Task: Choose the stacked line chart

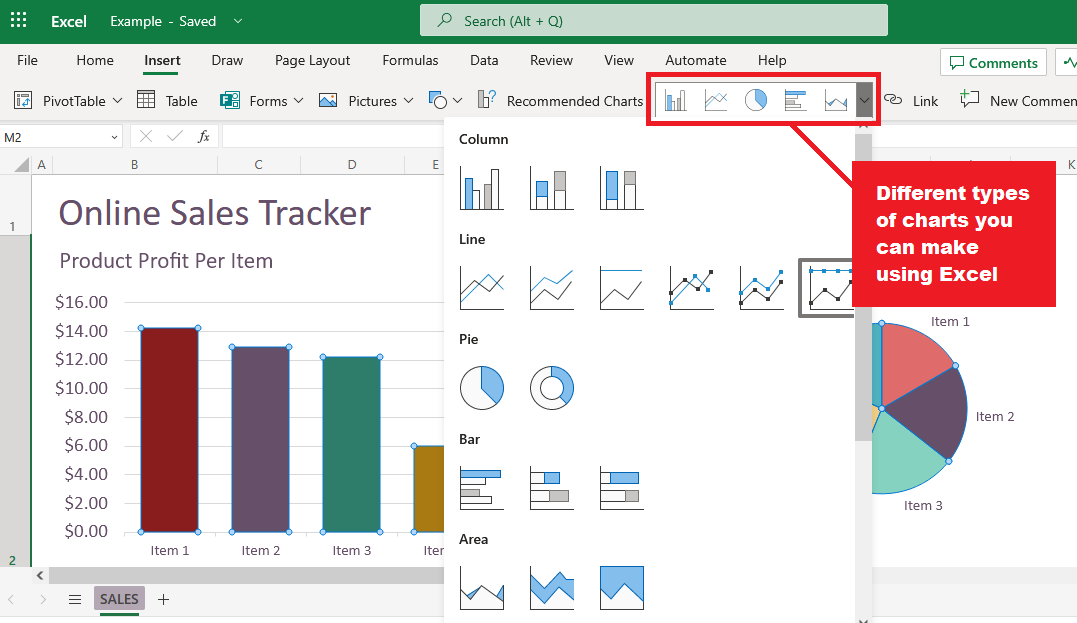Action: point(552,288)
